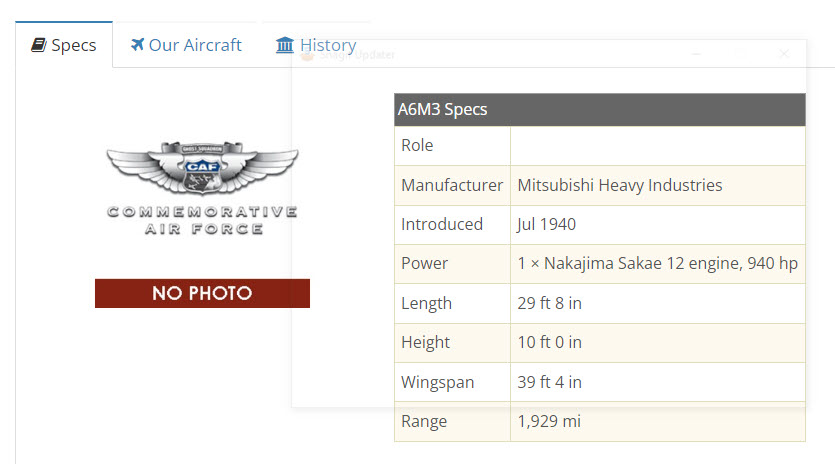Screen dimensions: 835x464
Task: Click the Wingspan value 39 ft 4 in
Action: (550, 382)
